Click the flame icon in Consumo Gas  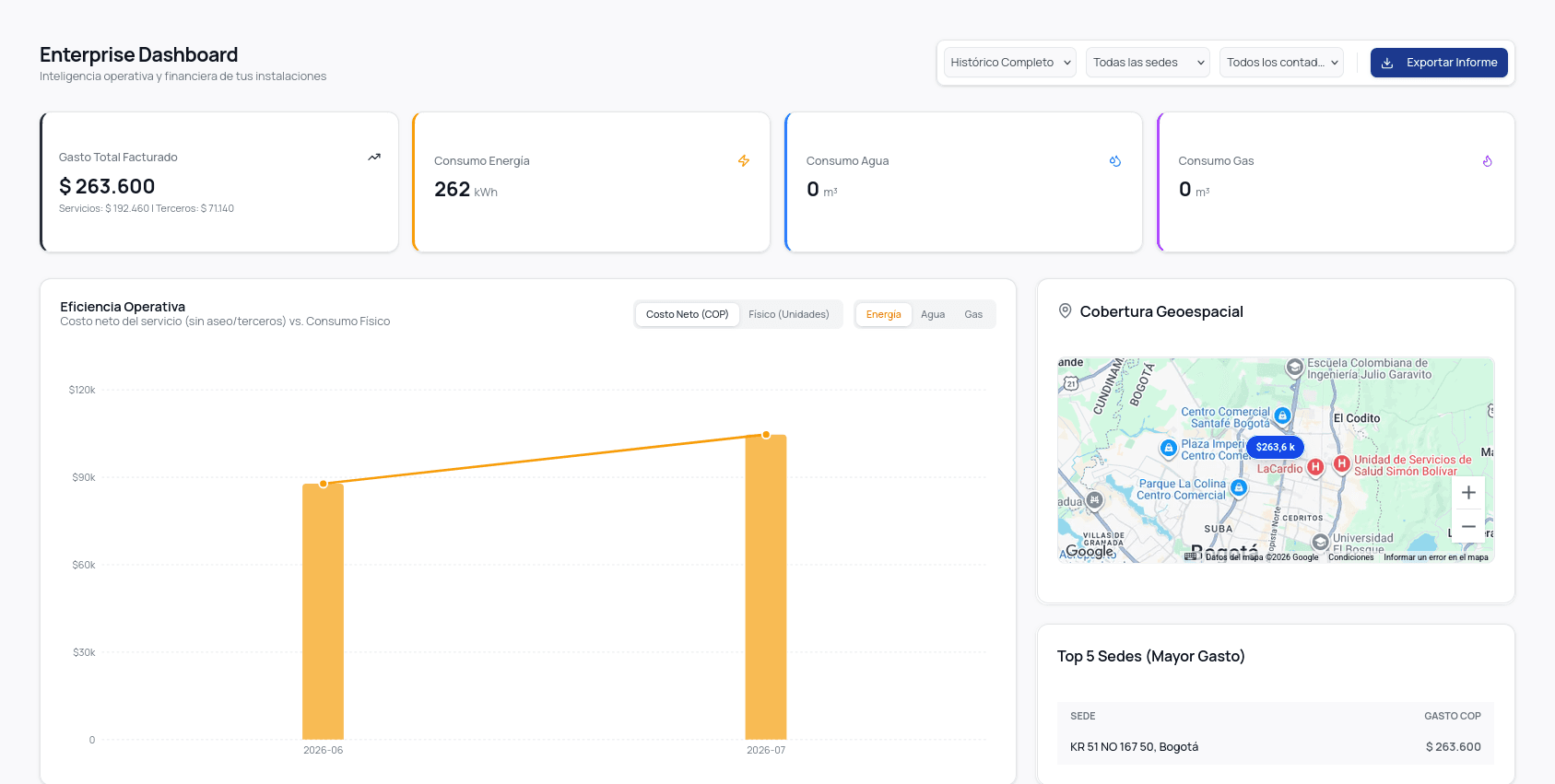pos(1488,161)
